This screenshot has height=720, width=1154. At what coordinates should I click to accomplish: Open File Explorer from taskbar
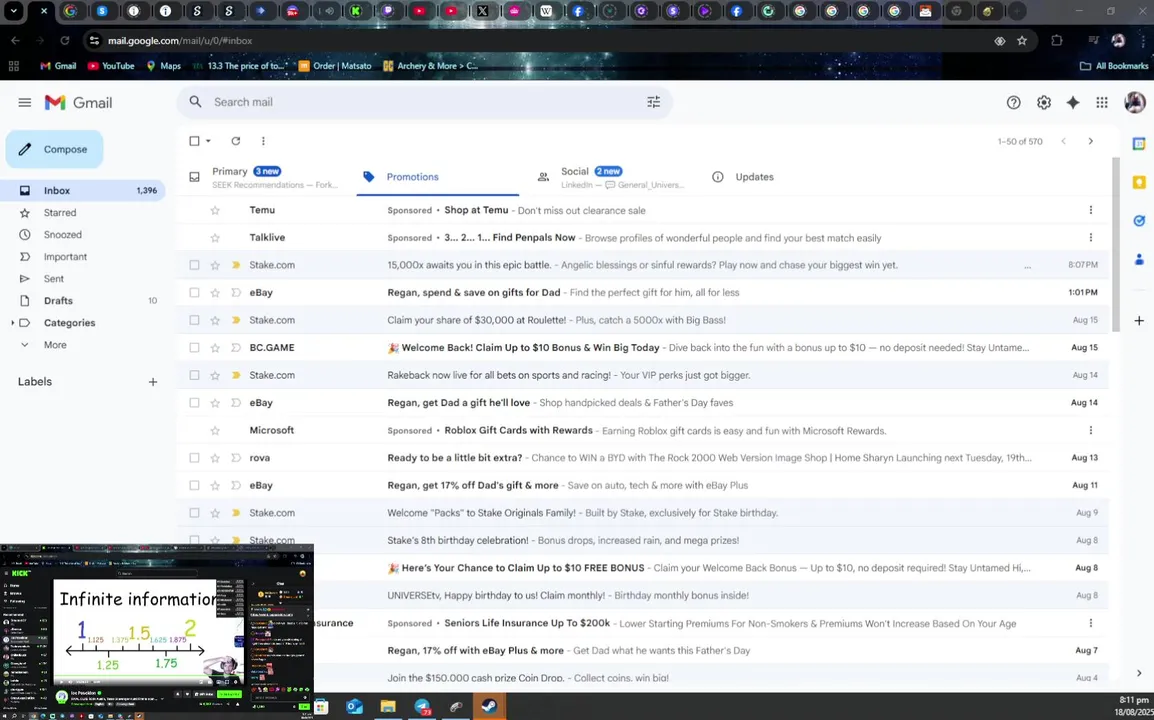click(388, 707)
